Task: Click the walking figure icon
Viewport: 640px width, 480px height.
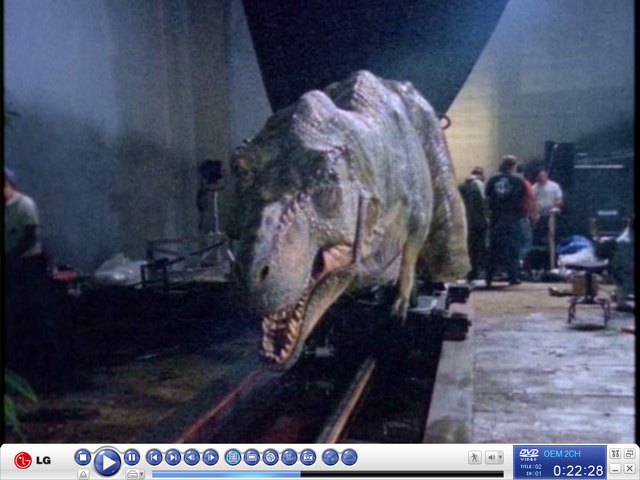Action: pos(475,458)
